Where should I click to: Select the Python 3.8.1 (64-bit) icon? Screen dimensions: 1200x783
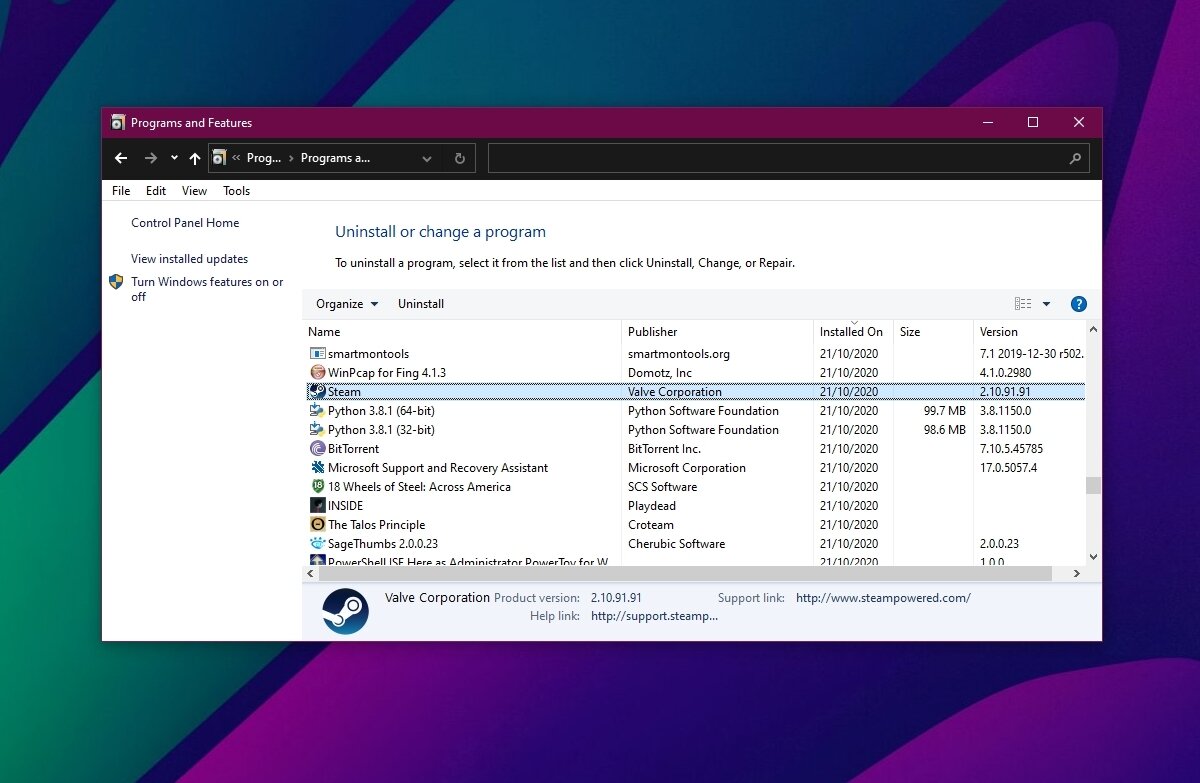click(x=317, y=411)
